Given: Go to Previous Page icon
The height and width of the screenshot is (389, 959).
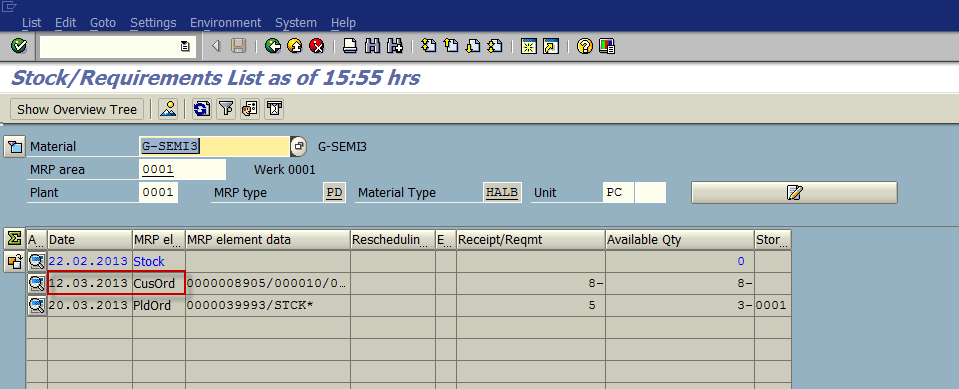Looking at the screenshot, I should 451,46.
